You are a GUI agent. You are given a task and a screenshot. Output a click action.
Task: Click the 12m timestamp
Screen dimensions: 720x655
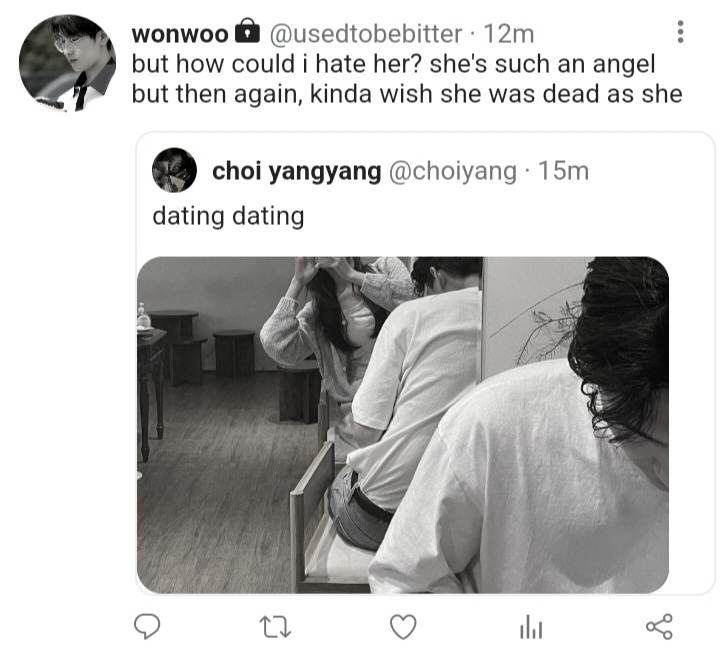(509, 34)
